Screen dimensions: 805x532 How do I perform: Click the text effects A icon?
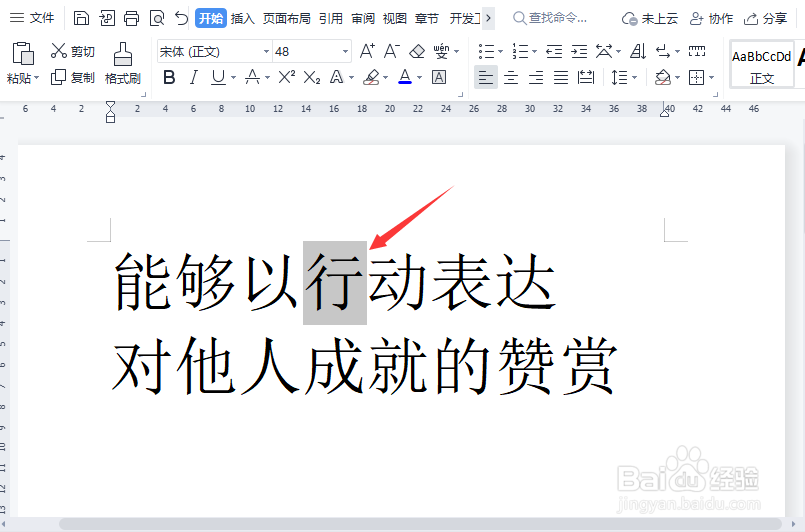pyautogui.click(x=337, y=78)
